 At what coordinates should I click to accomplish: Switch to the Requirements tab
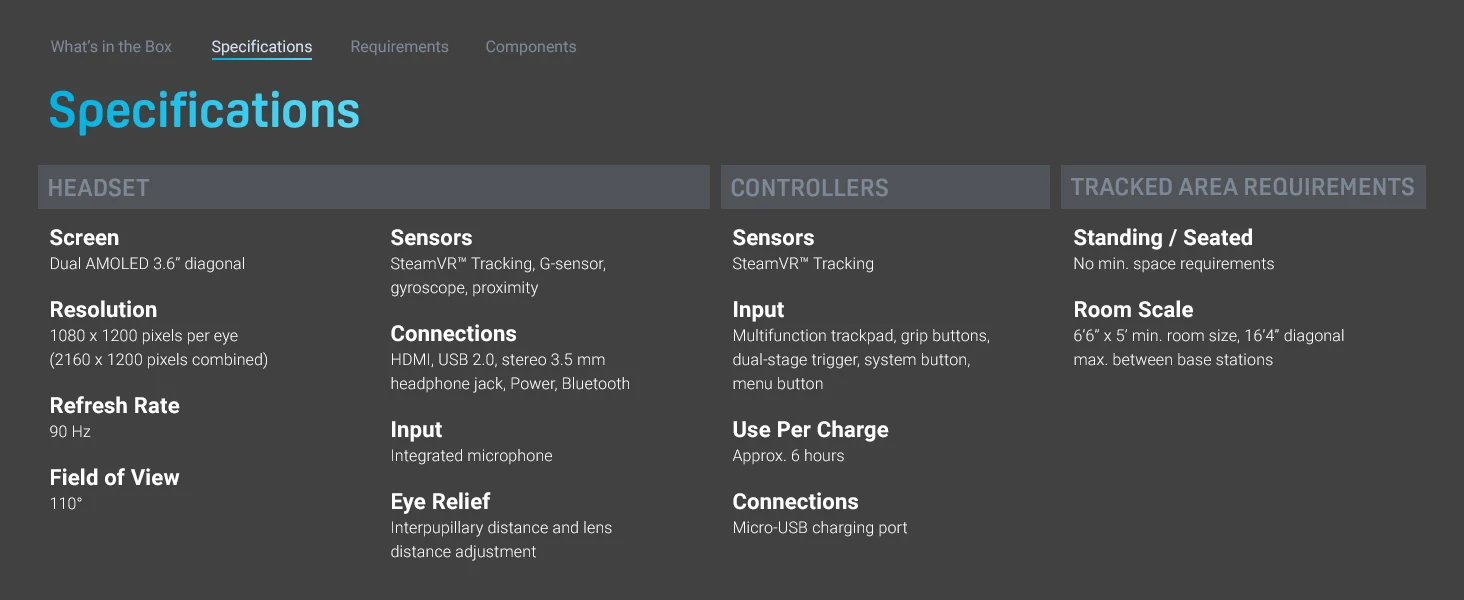[x=399, y=47]
